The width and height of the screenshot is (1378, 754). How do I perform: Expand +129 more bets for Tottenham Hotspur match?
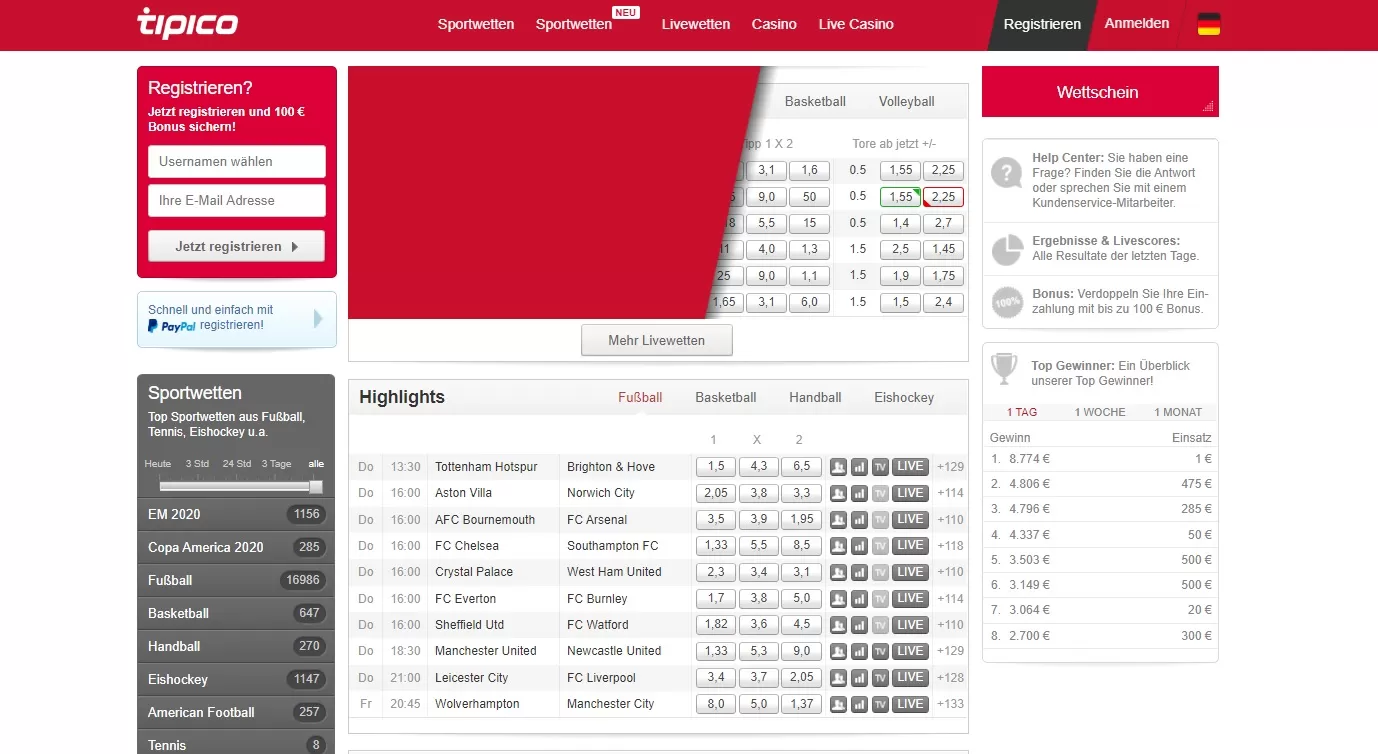point(950,467)
